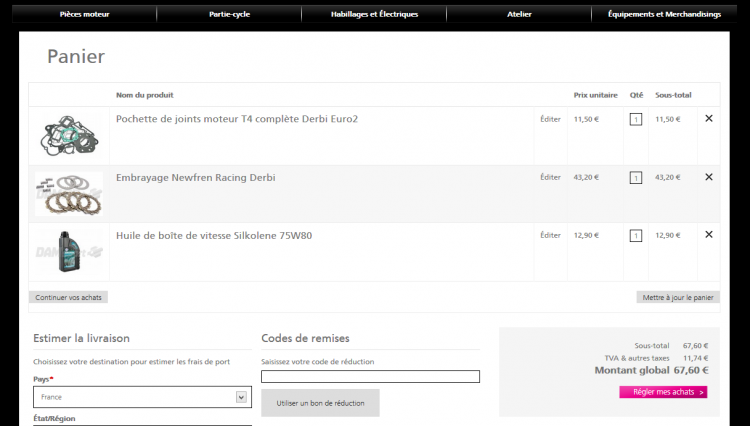Remove the Embrayage Newfren Racing Derbi item
The height and width of the screenshot is (426, 750).
709,177
